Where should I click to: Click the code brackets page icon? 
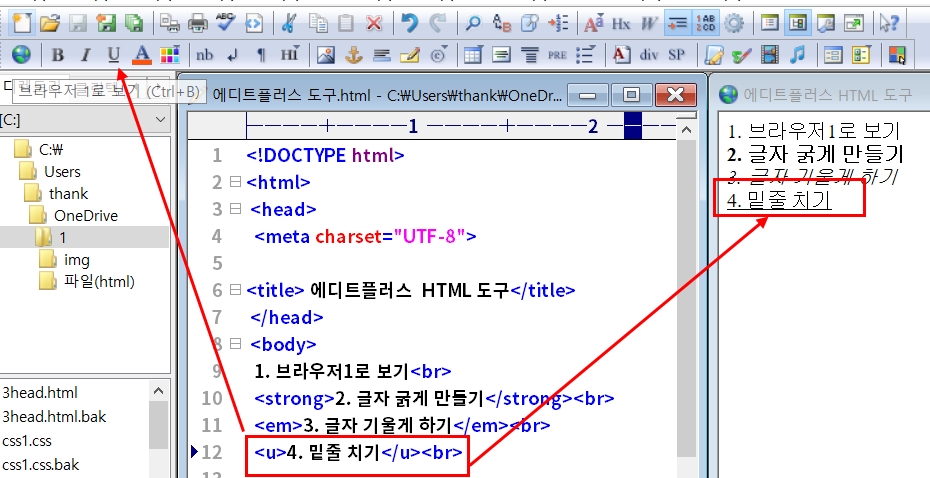coord(254,23)
